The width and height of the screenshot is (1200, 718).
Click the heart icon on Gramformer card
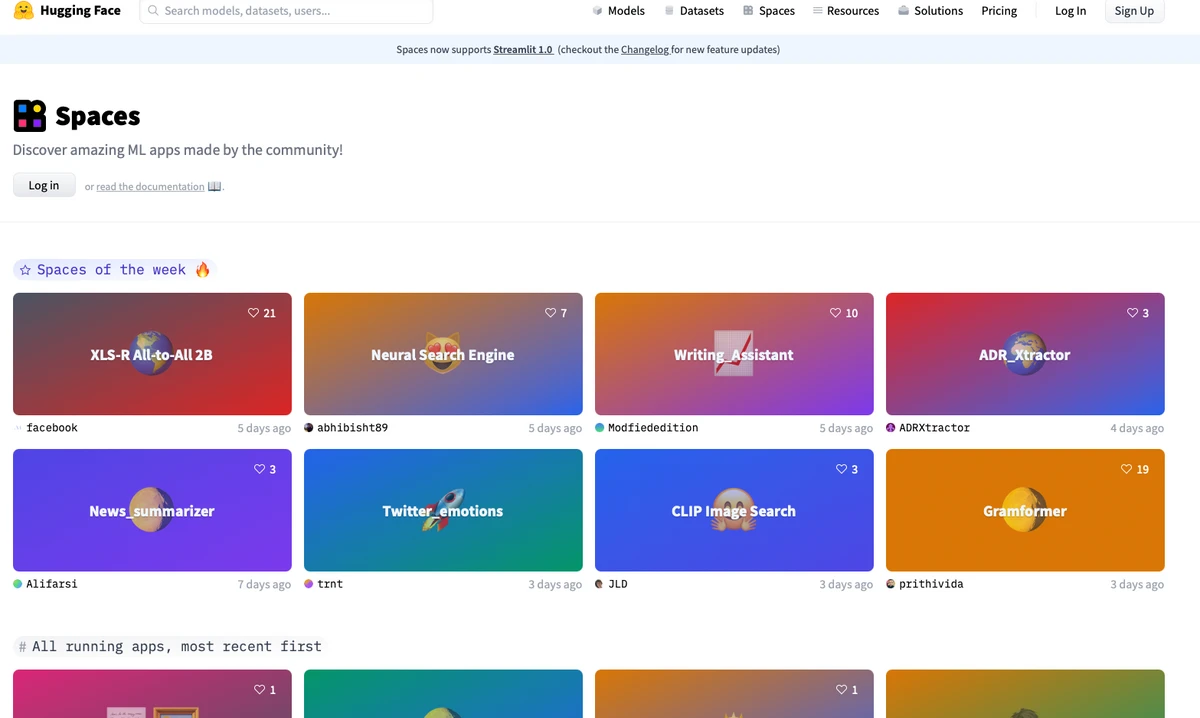(1126, 469)
